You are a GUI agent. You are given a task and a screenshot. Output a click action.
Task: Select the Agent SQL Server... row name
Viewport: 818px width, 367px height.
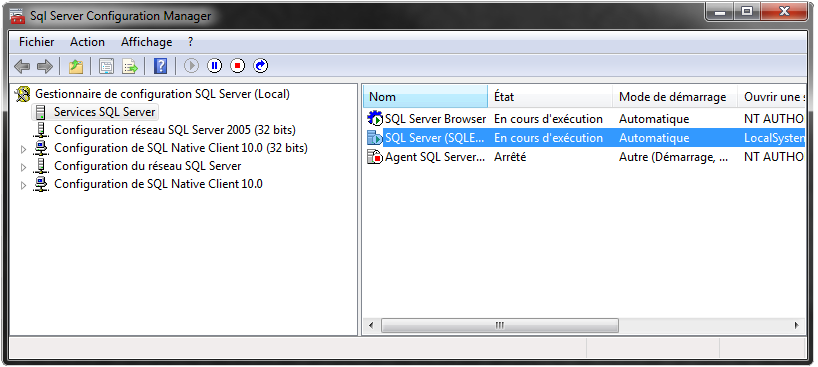435,157
